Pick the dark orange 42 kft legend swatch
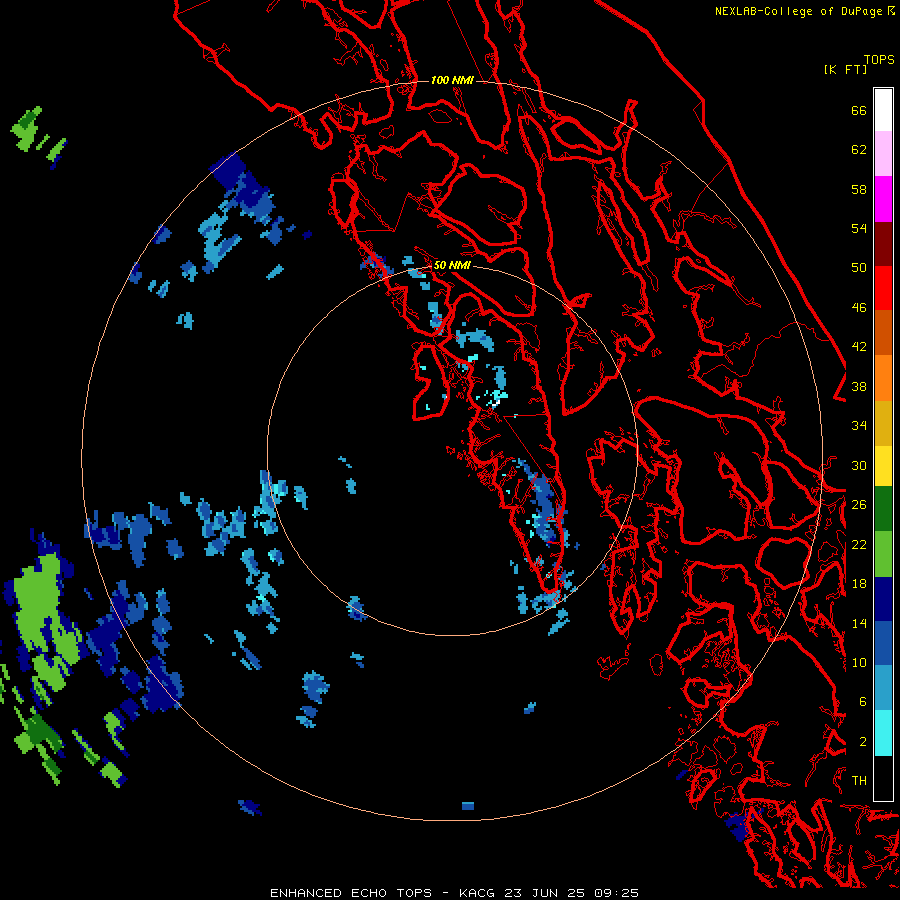 883,332
